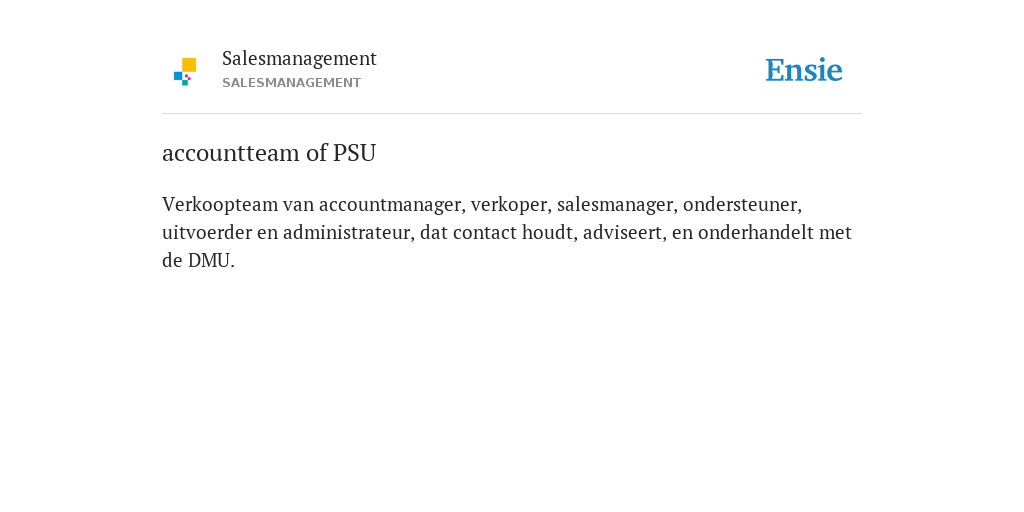Image resolution: width=1024 pixels, height=512 pixels.
Task: Click the word accountmanager in definition
Action: (392, 204)
